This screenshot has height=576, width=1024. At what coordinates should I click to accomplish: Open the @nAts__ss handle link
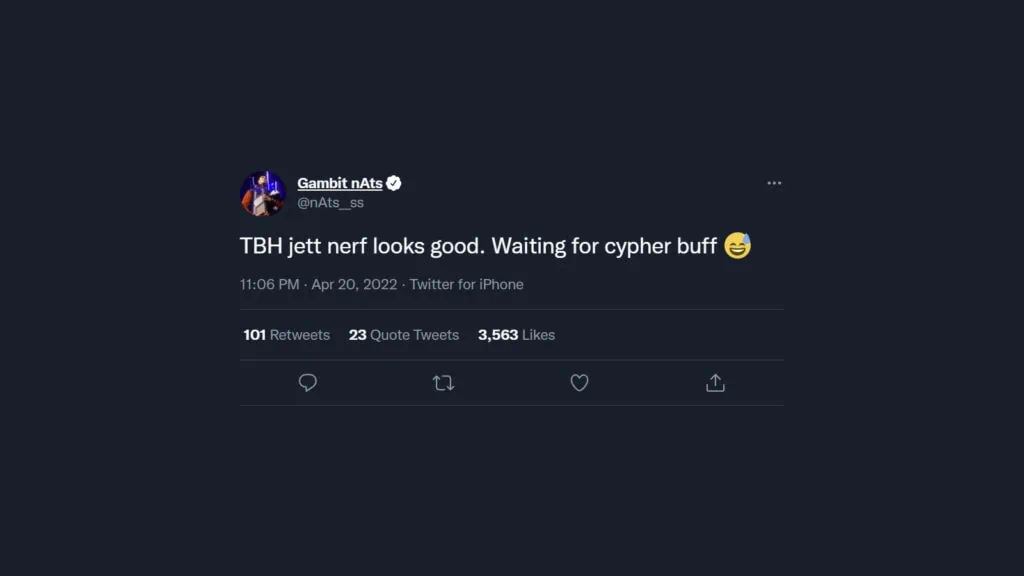330,202
